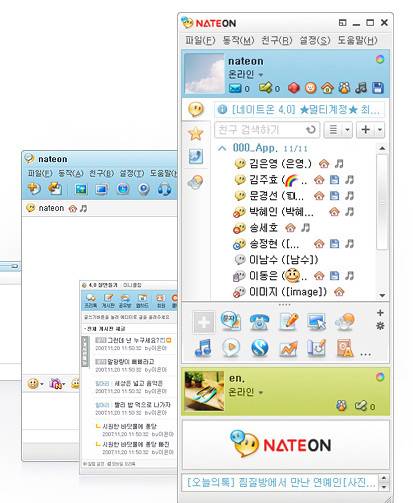
Task: Click the house icon next to 김은영
Action: point(324,163)
